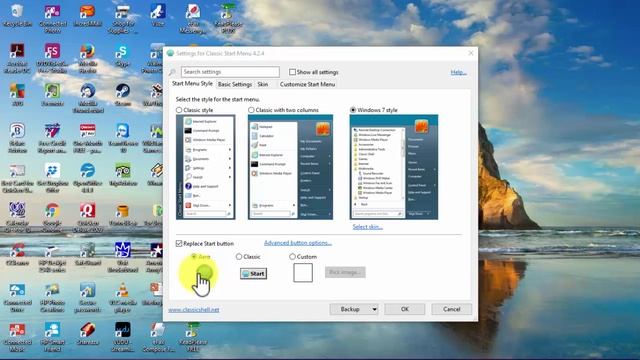The width and height of the screenshot is (640, 360).
Task: Open the Skype desktop shortcut
Action: coord(122,55)
